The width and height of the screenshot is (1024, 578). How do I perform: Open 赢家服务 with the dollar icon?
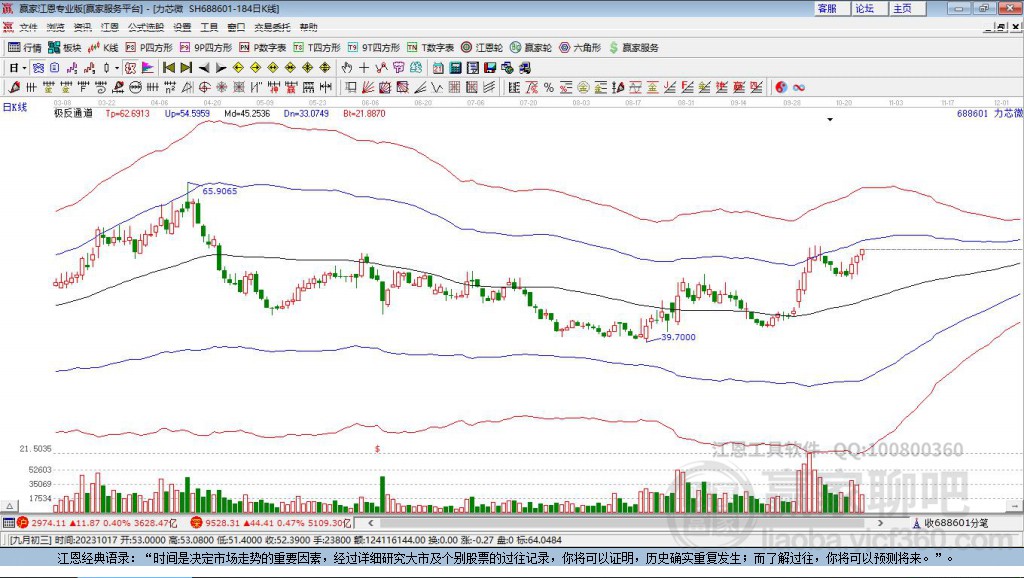[633, 48]
